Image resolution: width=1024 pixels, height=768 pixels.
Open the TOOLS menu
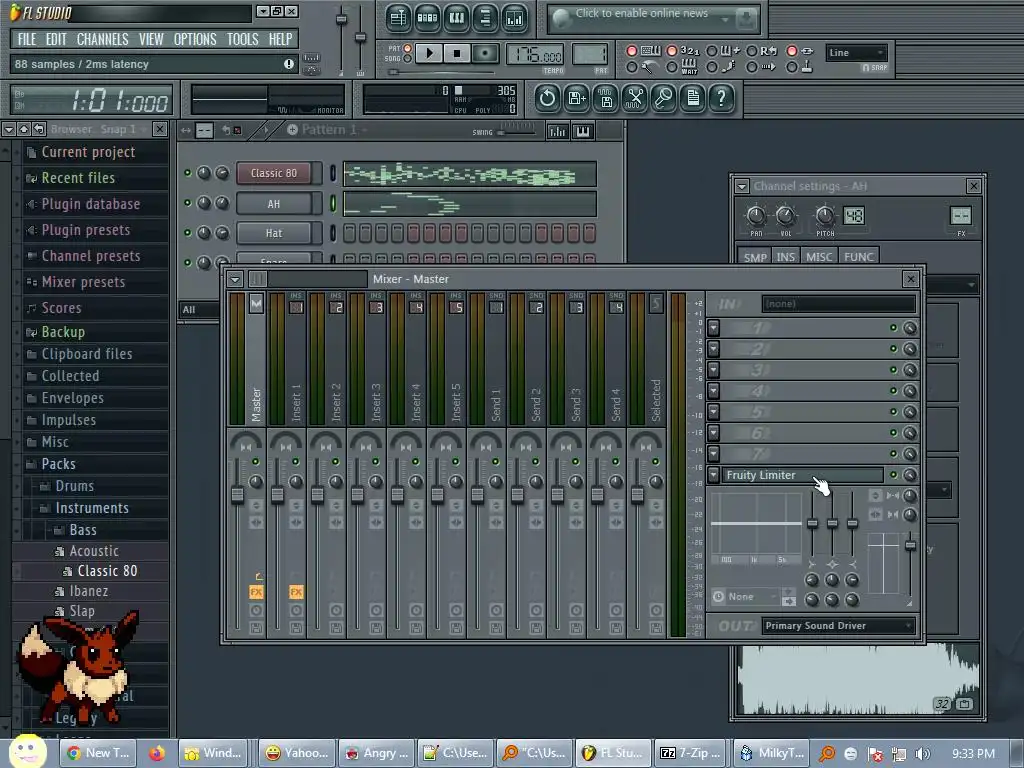tap(242, 39)
